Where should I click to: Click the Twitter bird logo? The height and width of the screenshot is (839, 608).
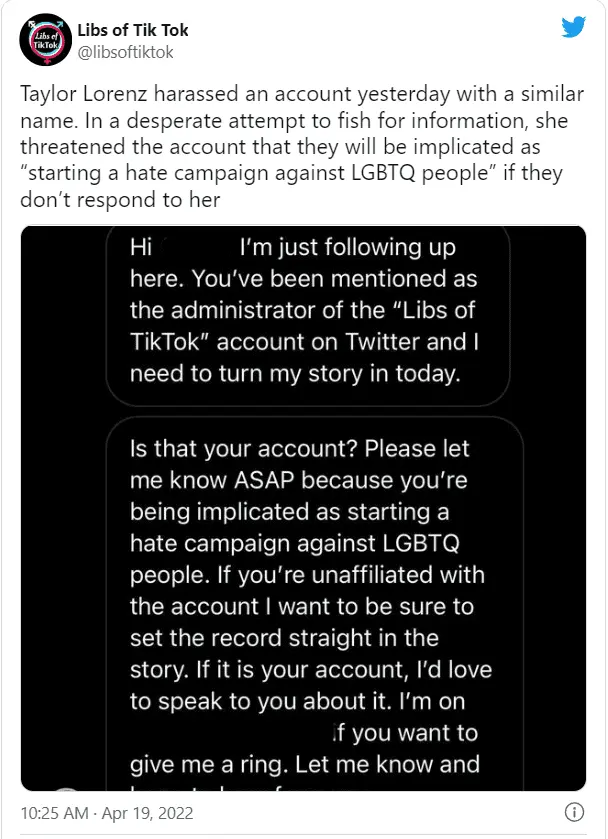click(573, 27)
